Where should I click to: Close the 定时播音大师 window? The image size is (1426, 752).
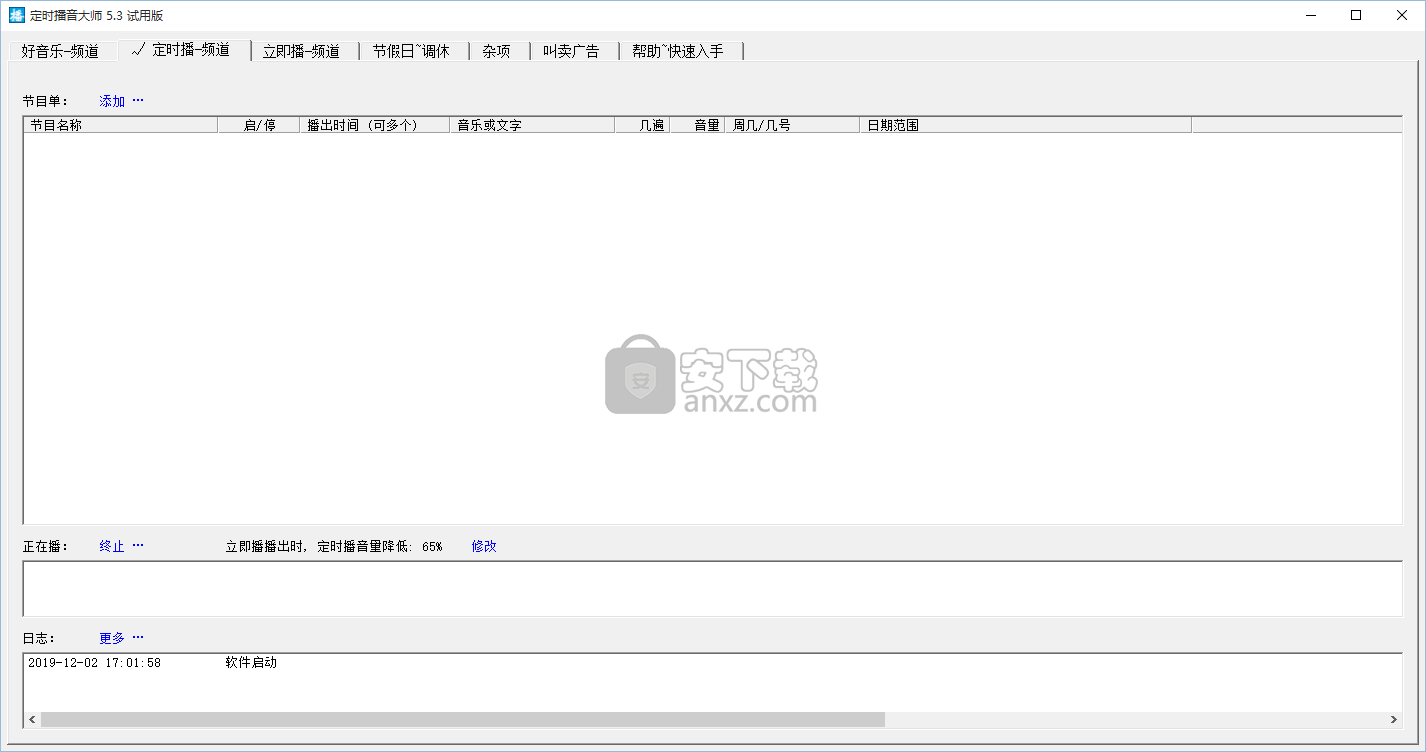coord(1402,15)
